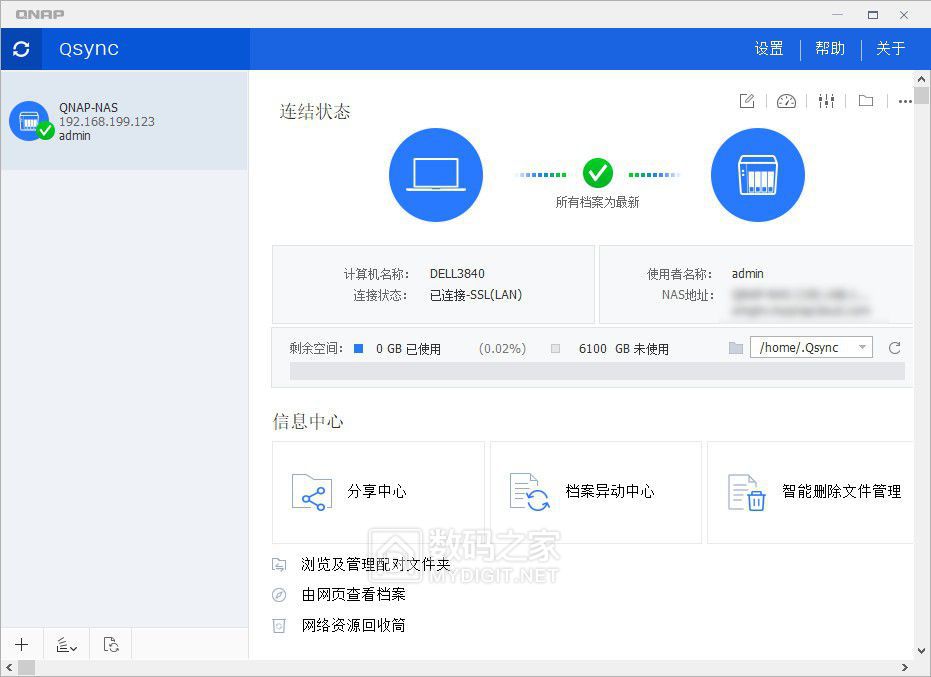Viewport: 931px width, 677px height.
Task: Open 分享中心 via its share icon
Action: [313, 491]
